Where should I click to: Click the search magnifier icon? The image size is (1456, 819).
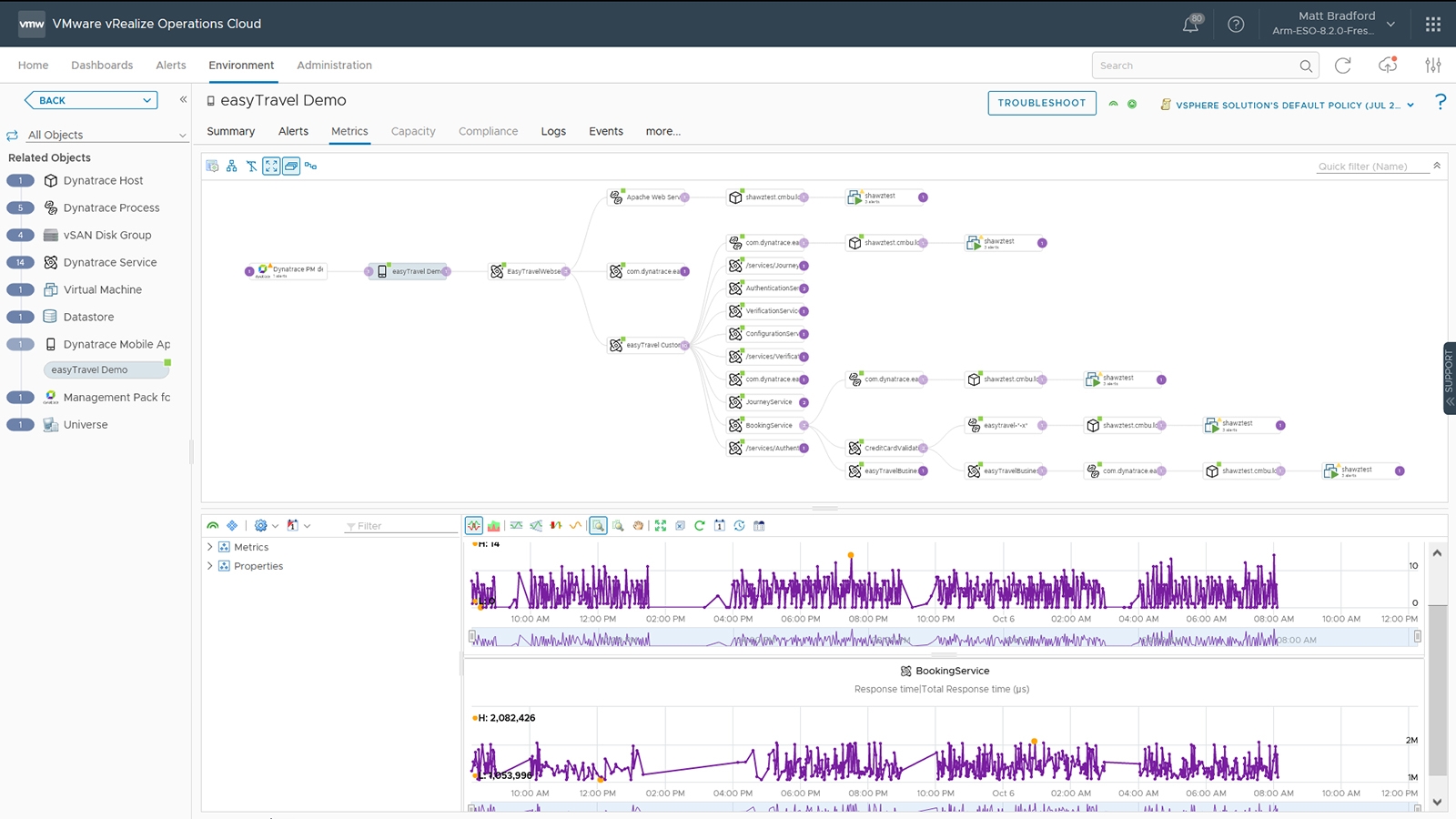point(1306,66)
